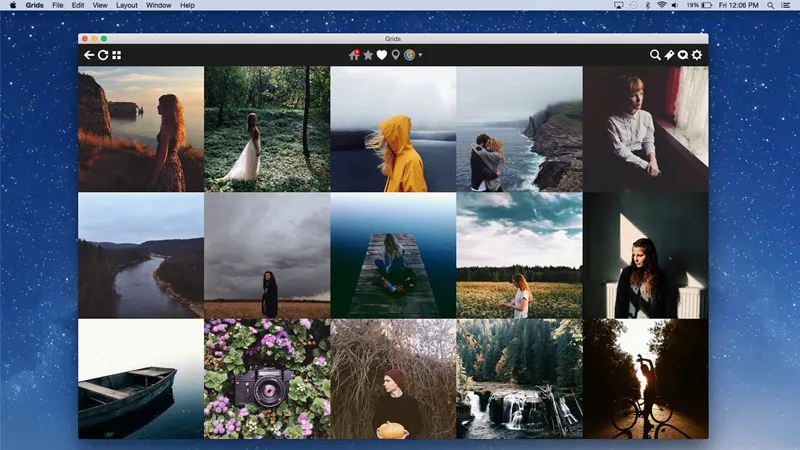Image resolution: width=800 pixels, height=450 pixels.
Task: Zoom the Grids window green button
Action: coord(104,39)
